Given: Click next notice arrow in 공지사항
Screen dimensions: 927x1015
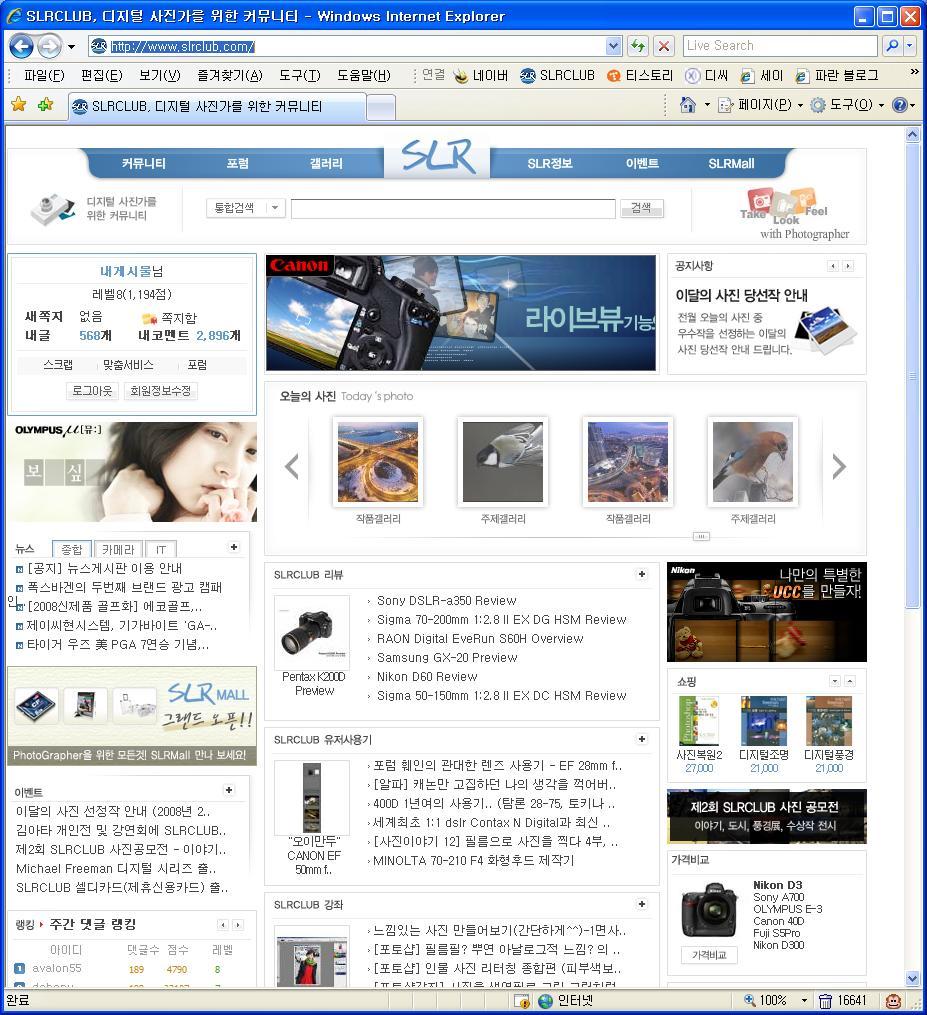Looking at the screenshot, I should click(x=848, y=266).
